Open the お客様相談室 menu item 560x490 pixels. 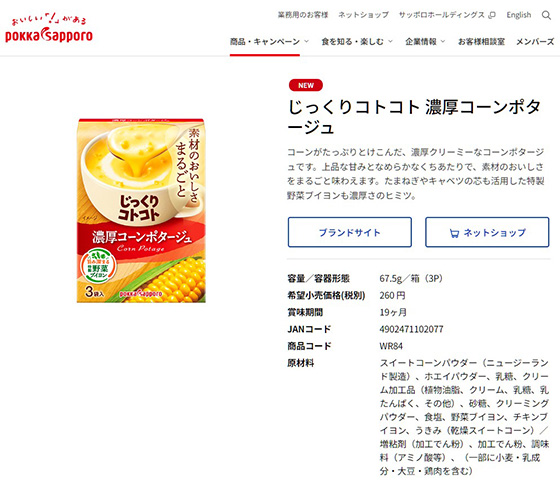click(x=481, y=41)
